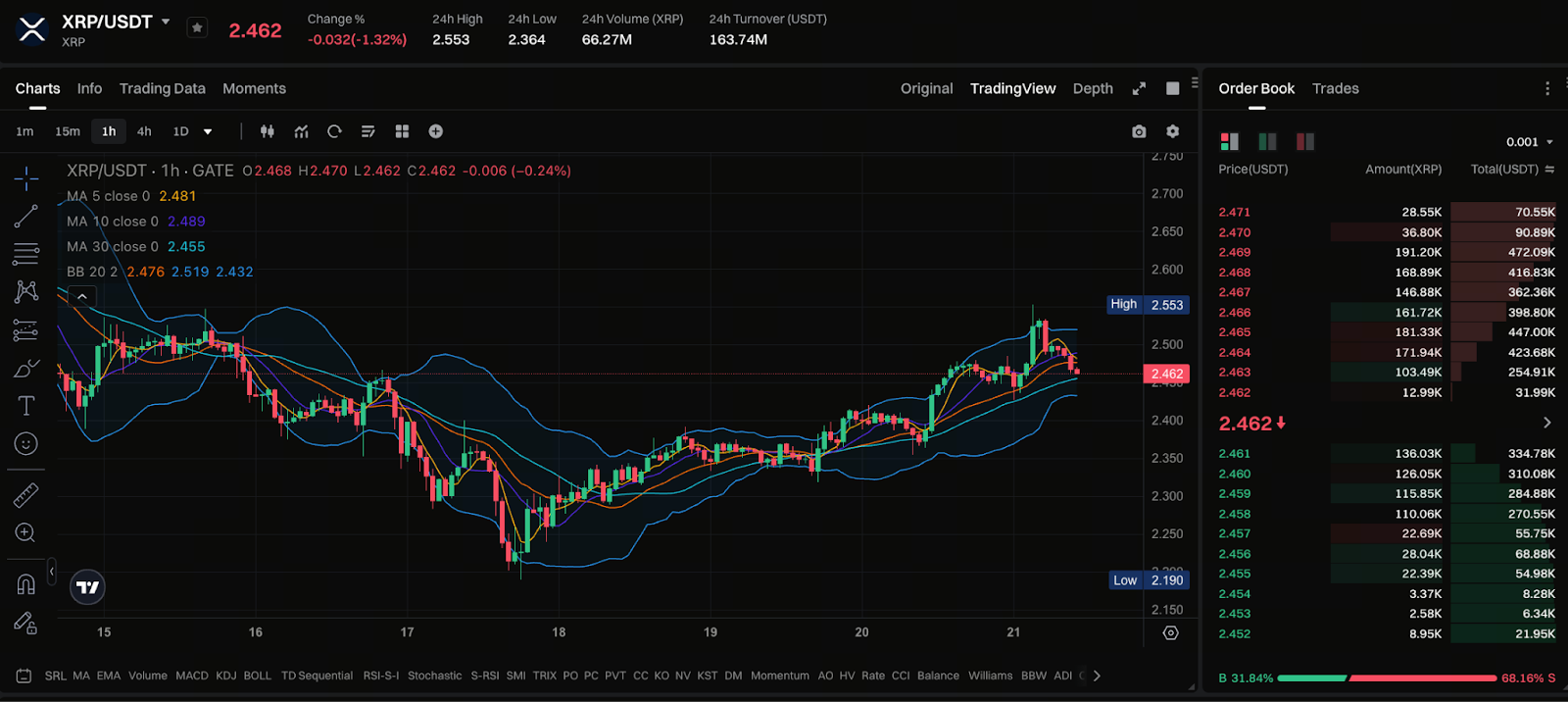Click the 2.471 sell order row

tap(1386, 212)
